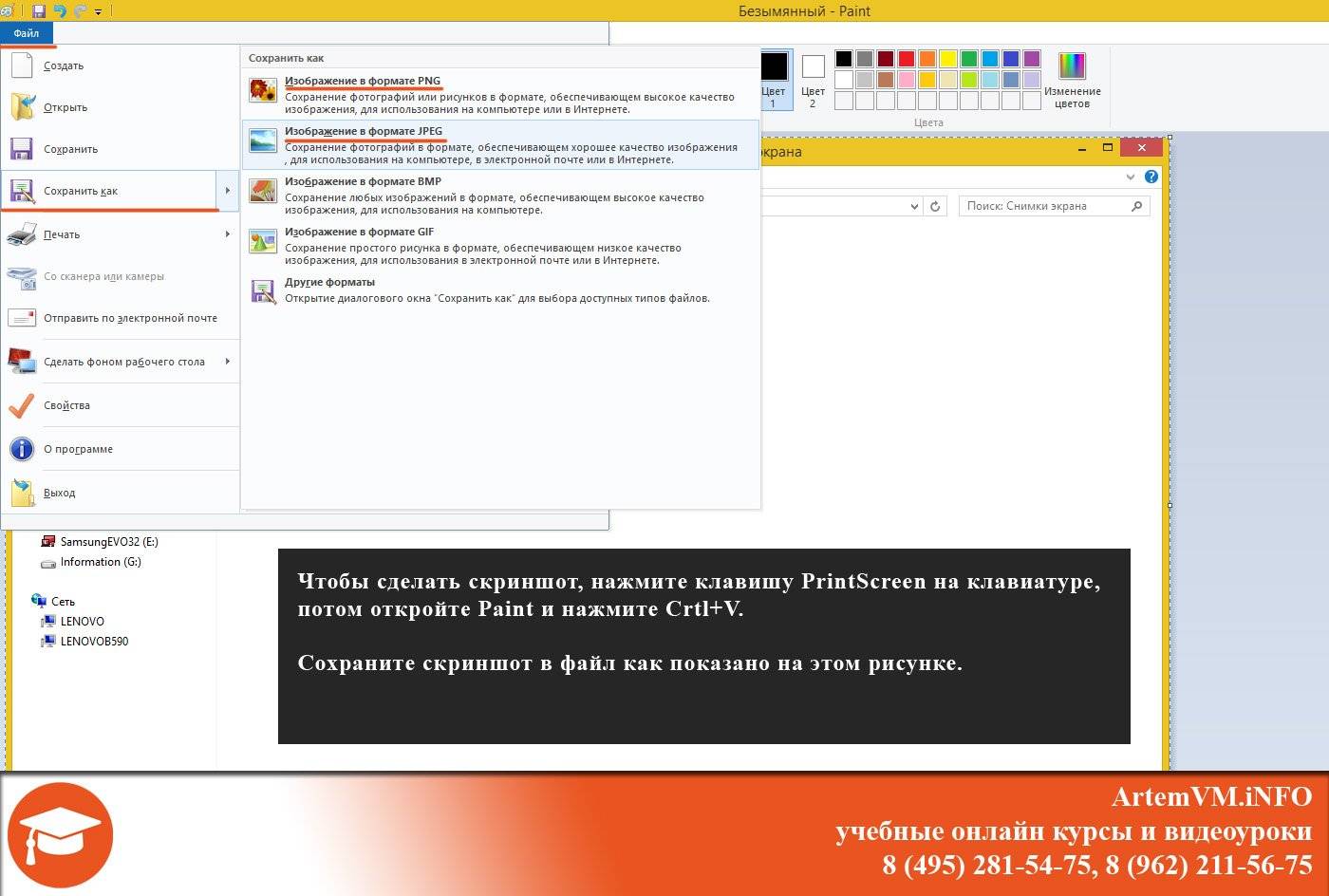Pick the brown swatch in second row
1329x896 pixels.
tap(886, 80)
